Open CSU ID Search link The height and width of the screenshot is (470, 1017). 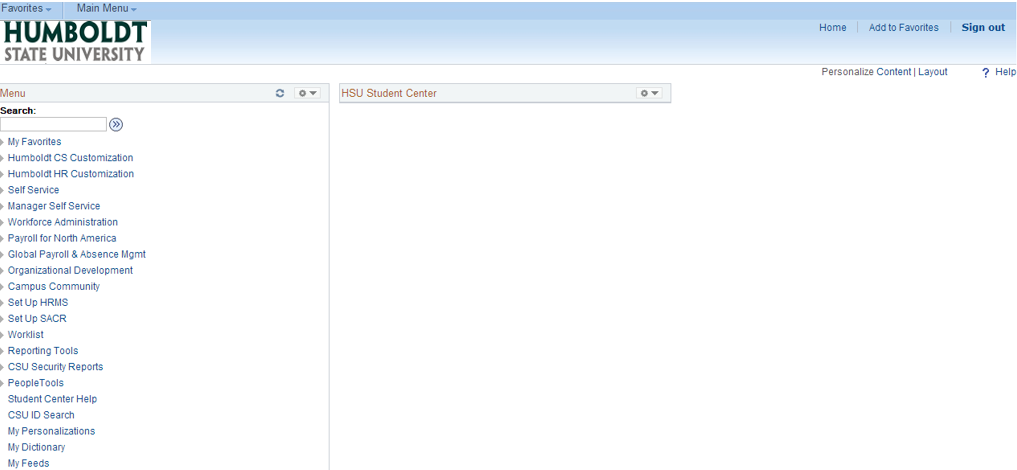pos(41,415)
